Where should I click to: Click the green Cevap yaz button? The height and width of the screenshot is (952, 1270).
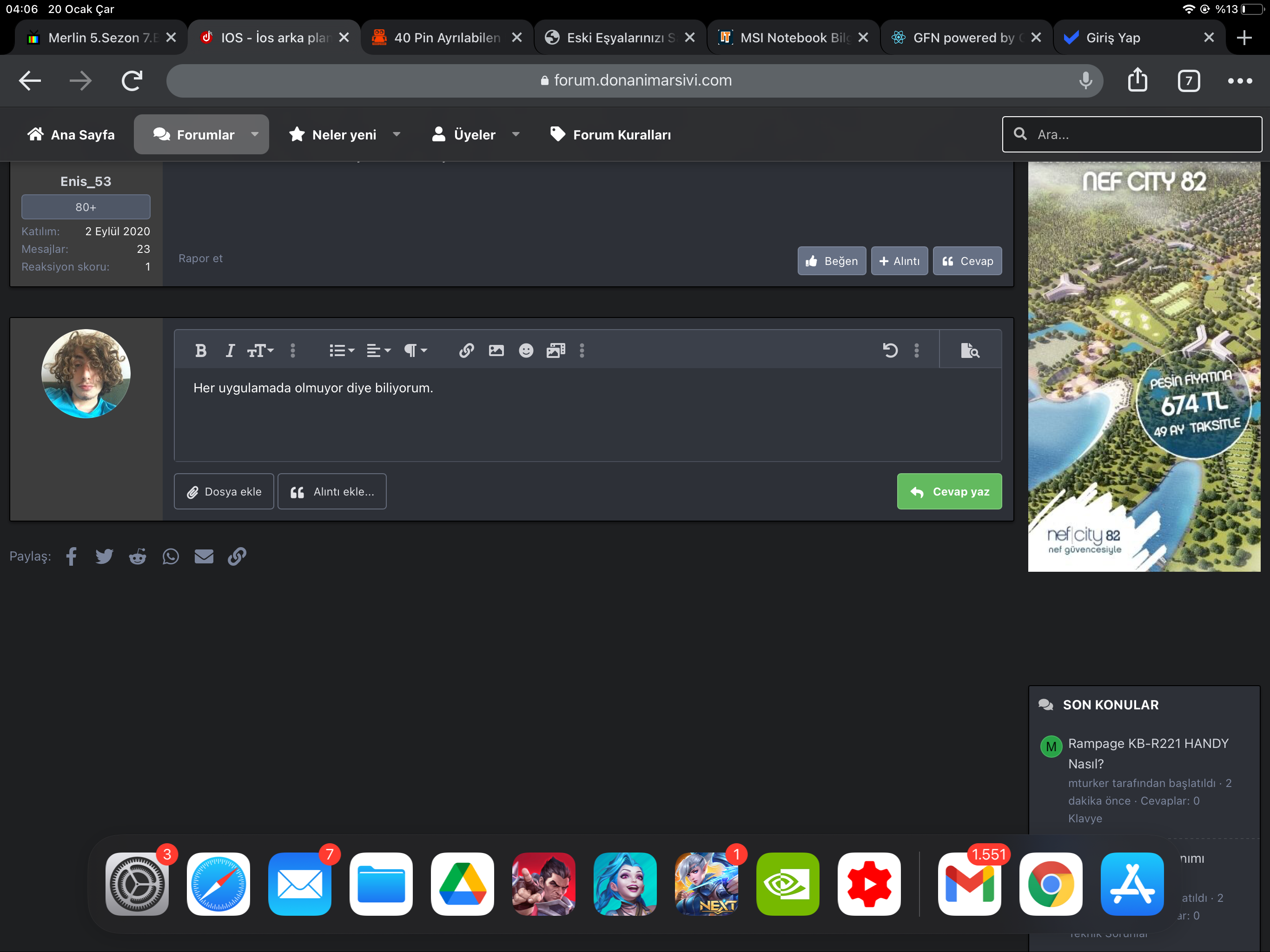[x=949, y=491]
